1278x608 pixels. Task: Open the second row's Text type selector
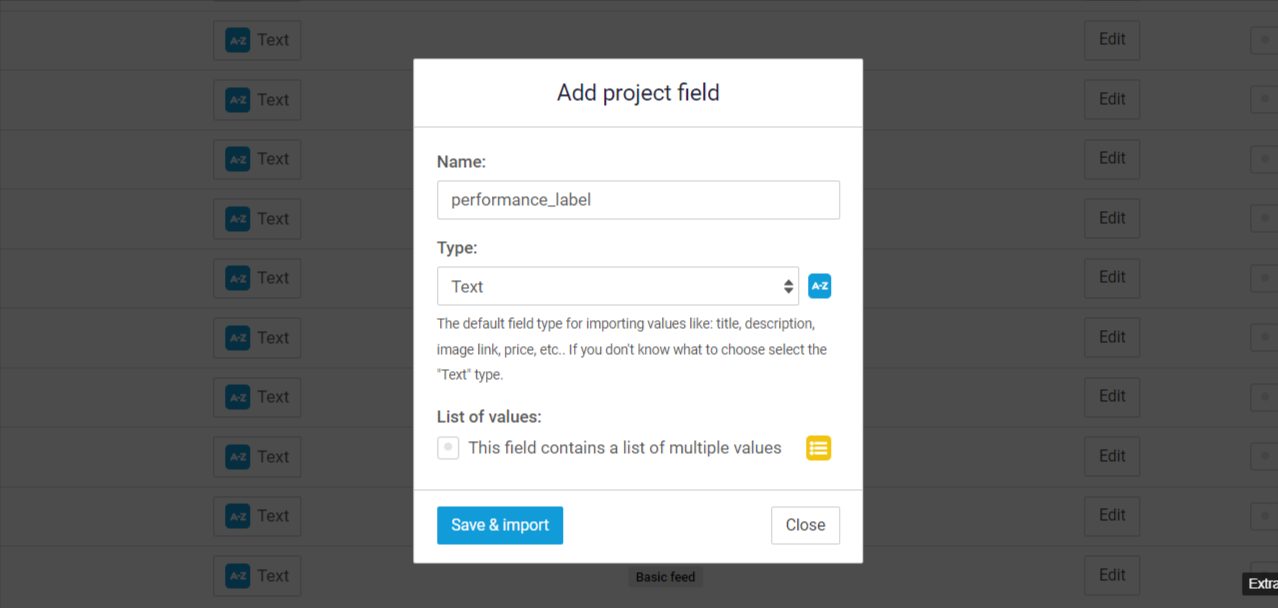tap(257, 100)
